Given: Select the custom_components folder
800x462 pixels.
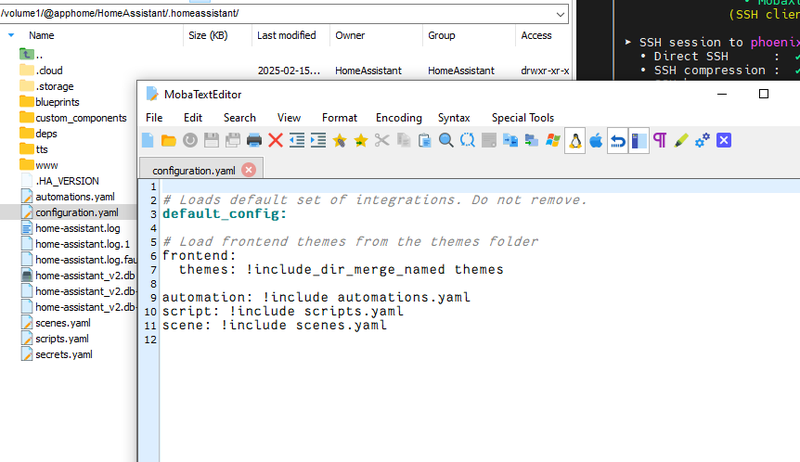Looking at the screenshot, I should click(x=73, y=118).
